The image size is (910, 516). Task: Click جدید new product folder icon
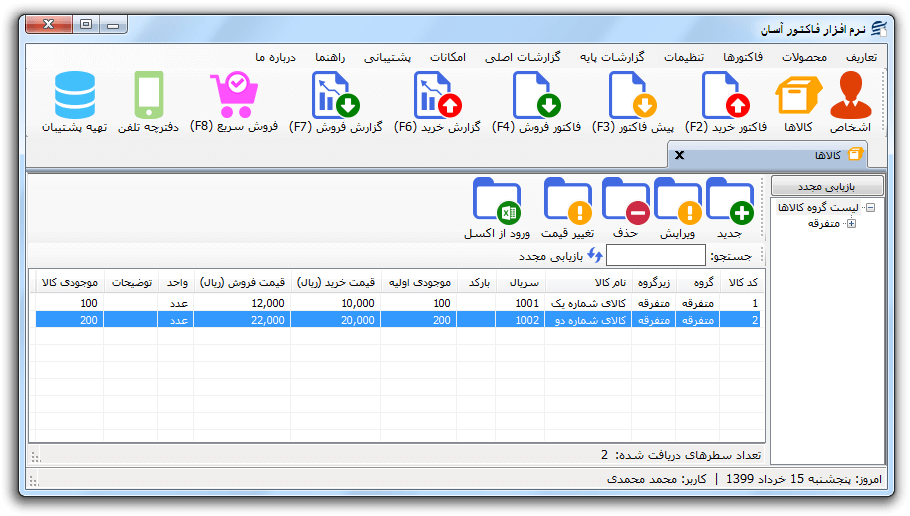(x=730, y=208)
